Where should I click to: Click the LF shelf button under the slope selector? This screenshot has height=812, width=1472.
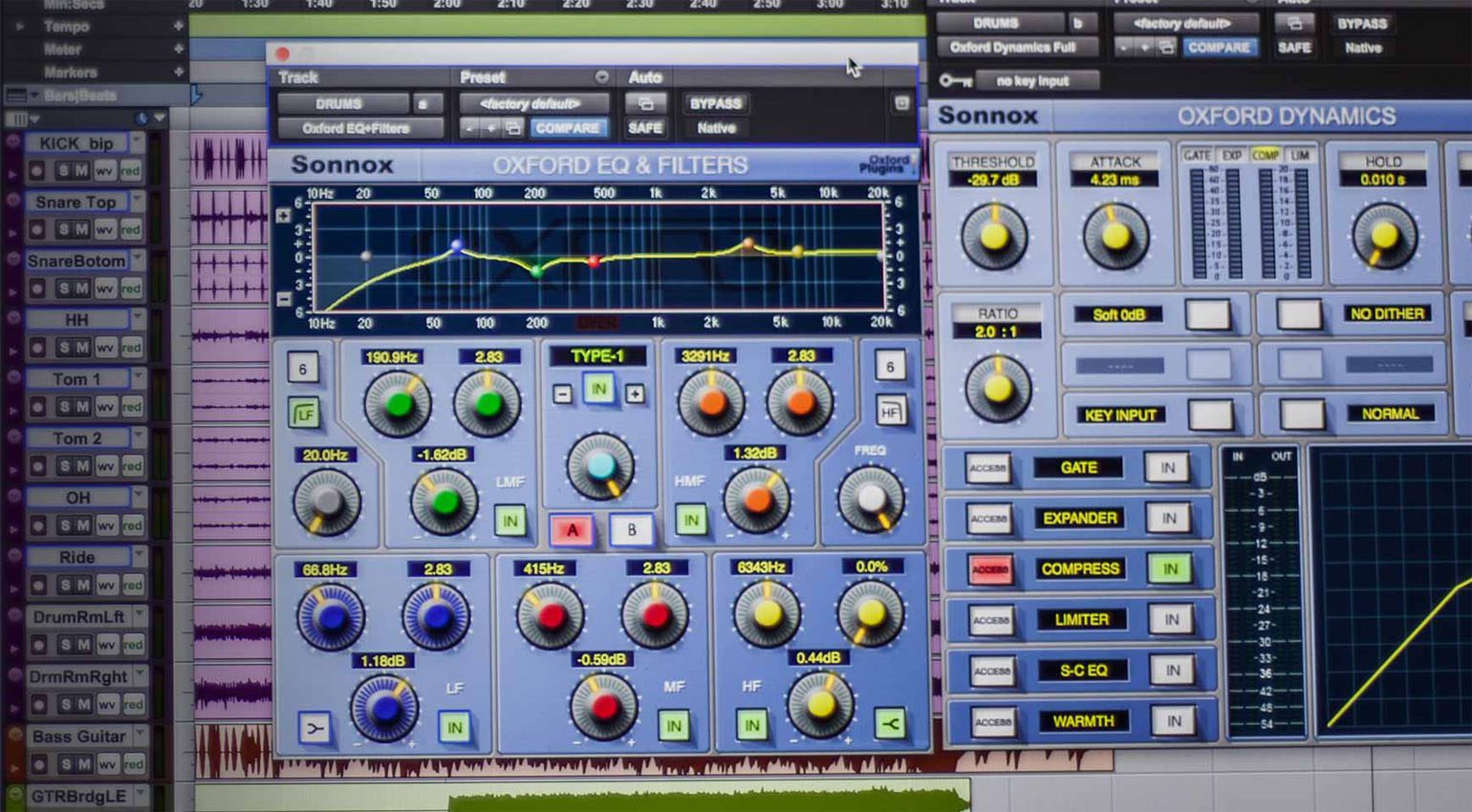coord(302,413)
